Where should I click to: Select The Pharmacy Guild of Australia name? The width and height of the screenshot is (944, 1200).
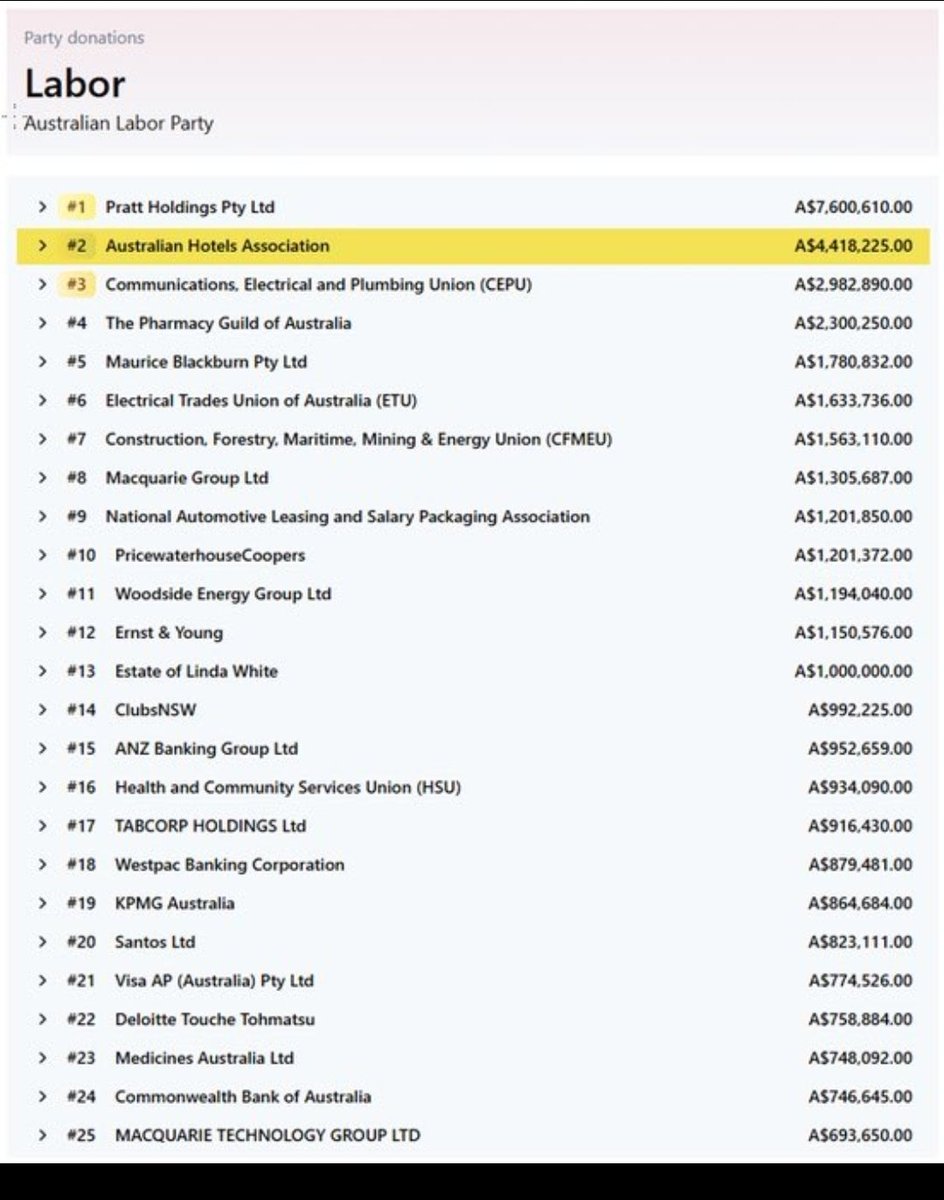[228, 323]
